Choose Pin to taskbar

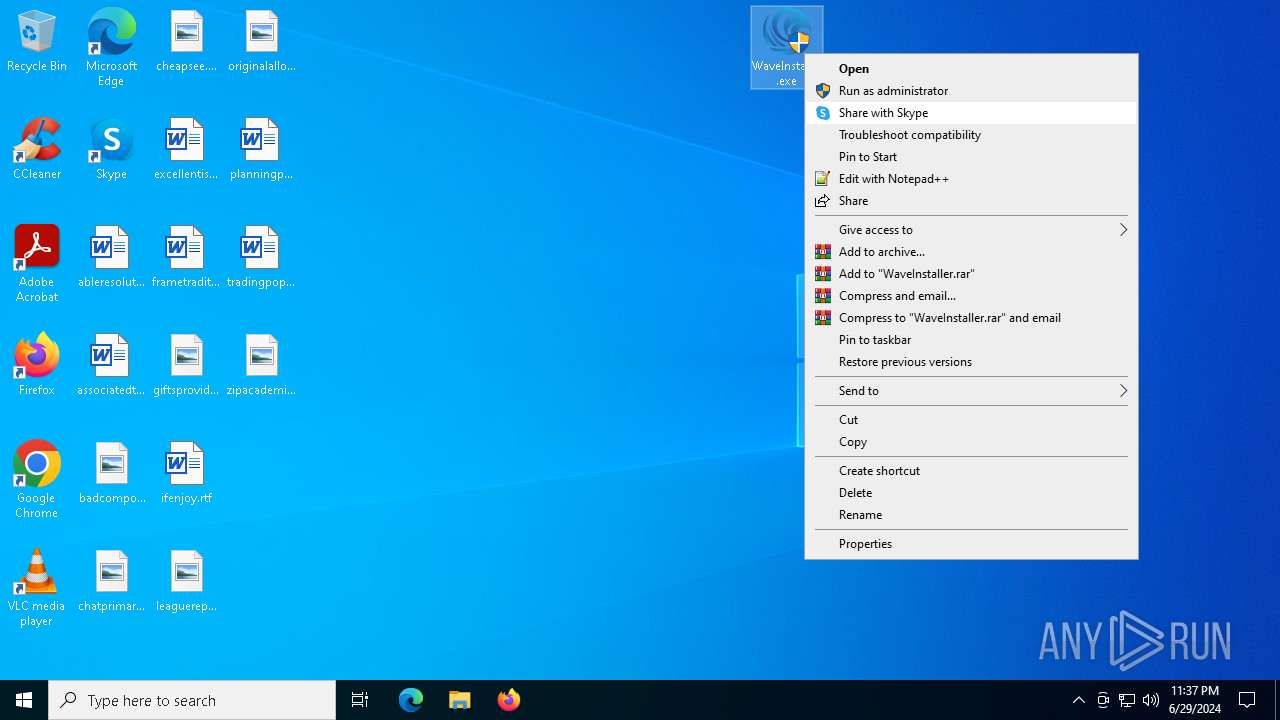pyautogui.click(x=971, y=340)
